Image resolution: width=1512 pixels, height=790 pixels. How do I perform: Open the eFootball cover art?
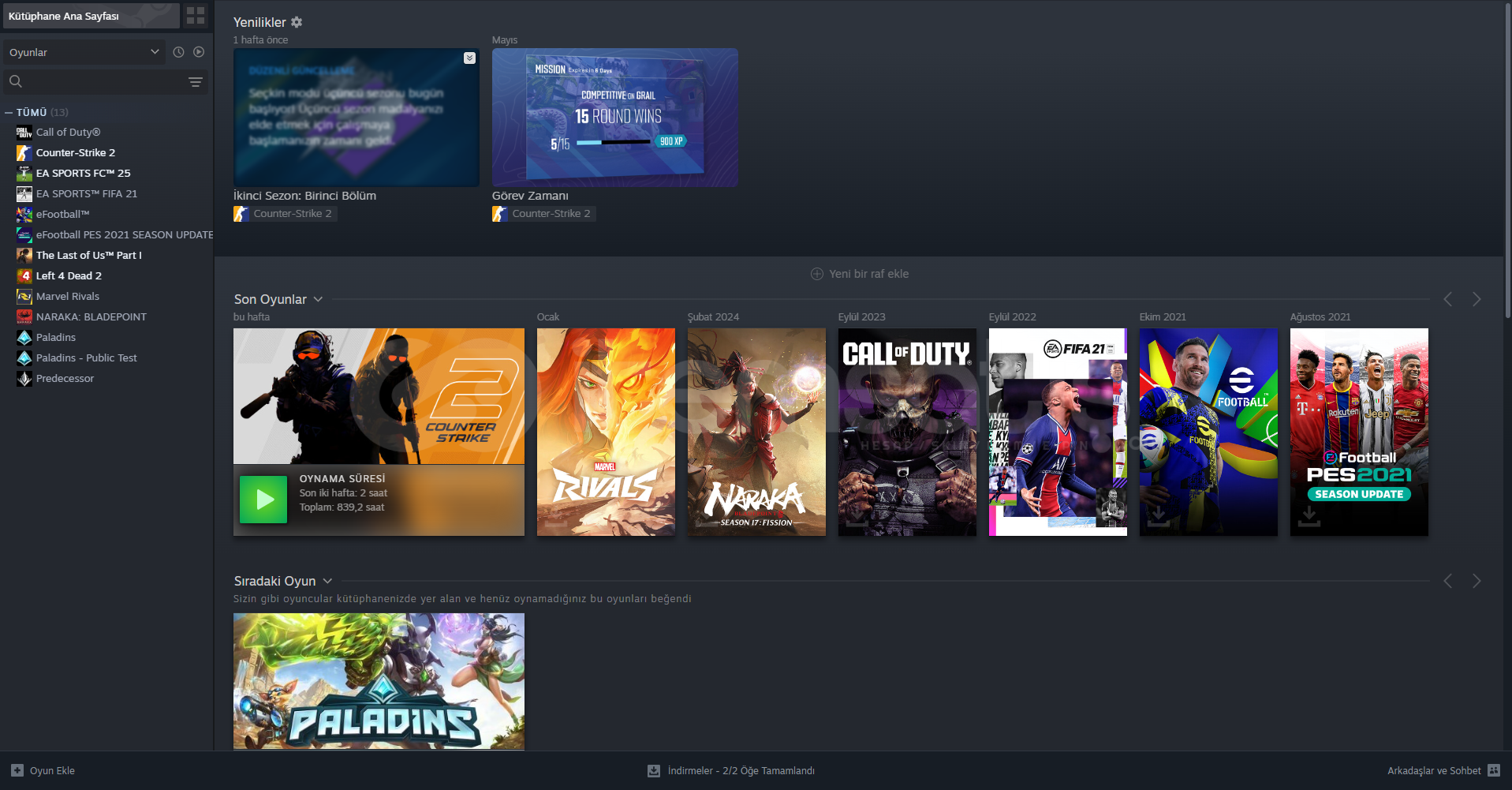1208,432
